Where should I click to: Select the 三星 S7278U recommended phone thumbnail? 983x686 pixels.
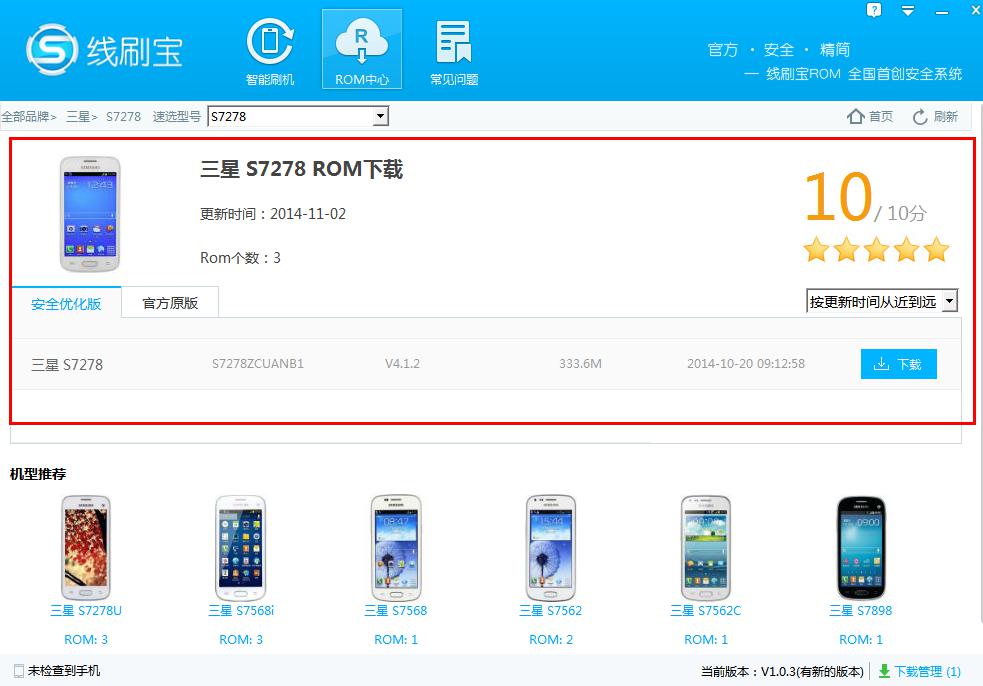(x=86, y=546)
